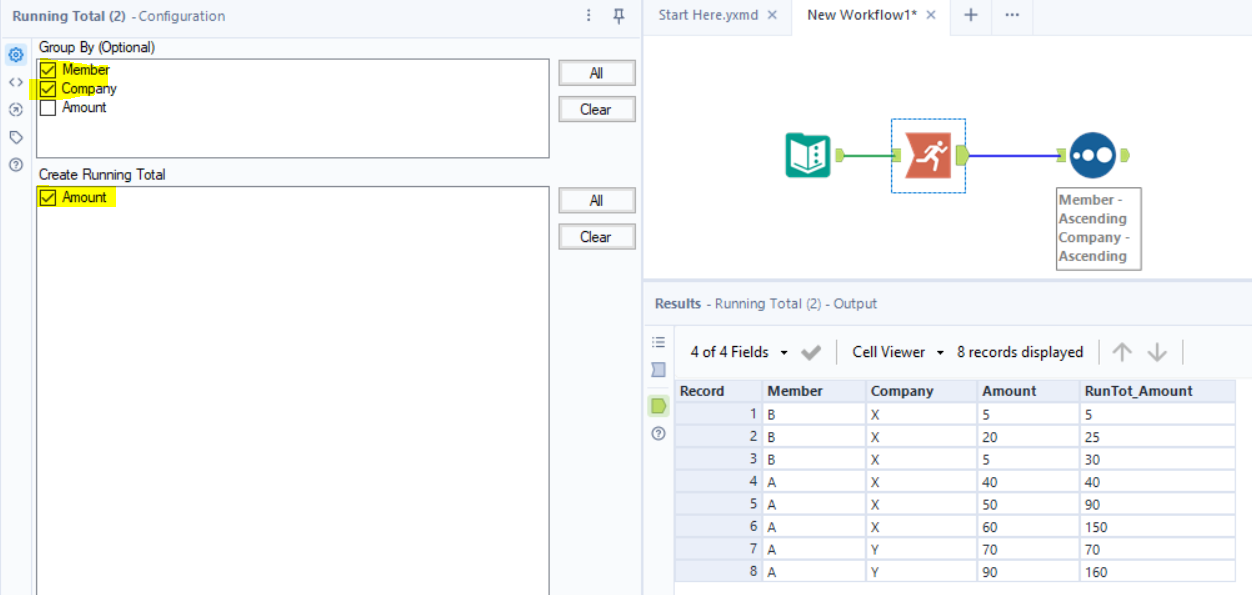
Task: Click the pin icon on the configuration panel
Action: point(619,16)
